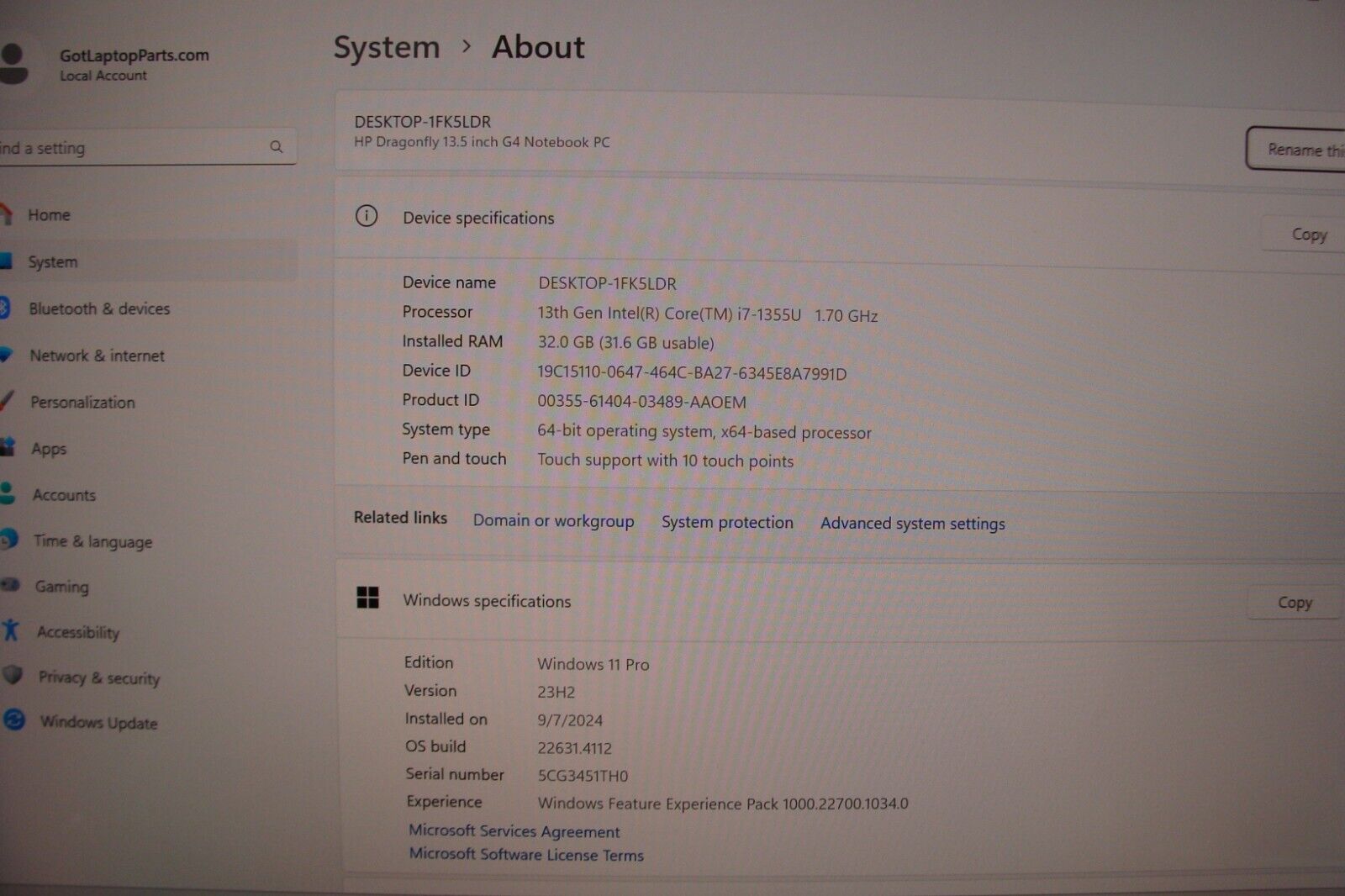Click the 32.0 GB installed RAM value
The height and width of the screenshot is (896, 1345).
(625, 343)
